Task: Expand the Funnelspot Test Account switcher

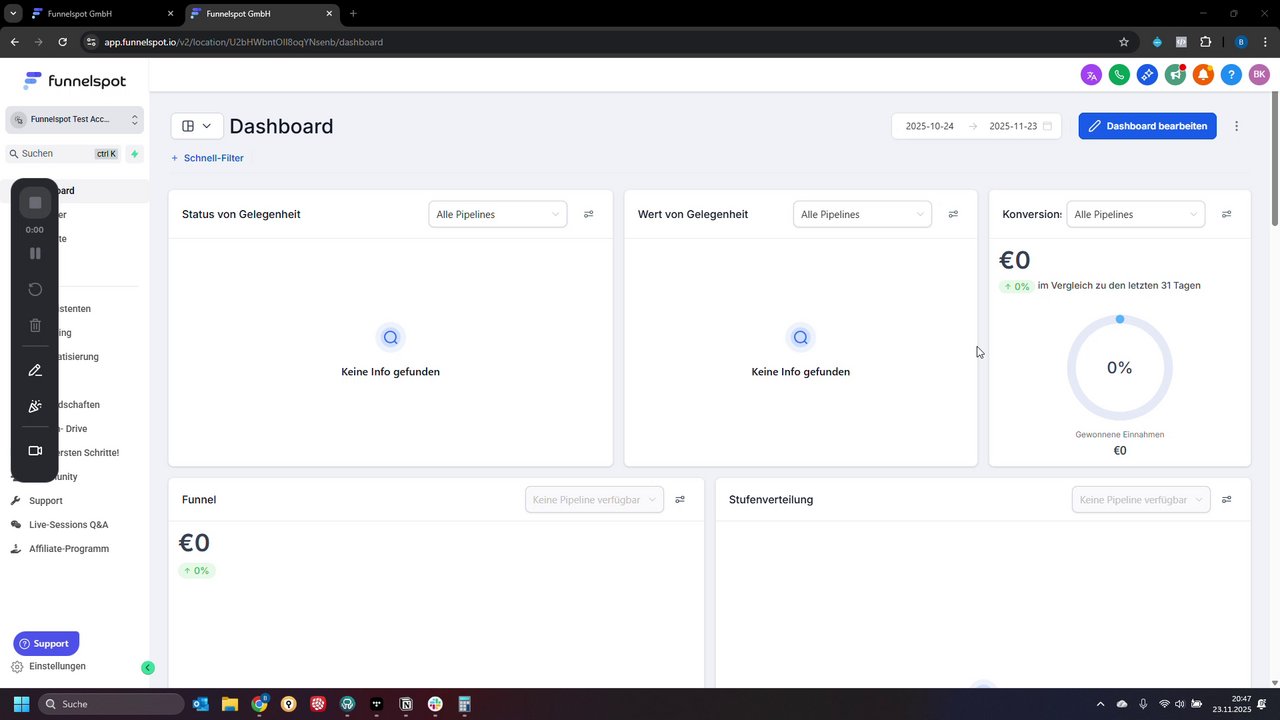Action: (75, 120)
